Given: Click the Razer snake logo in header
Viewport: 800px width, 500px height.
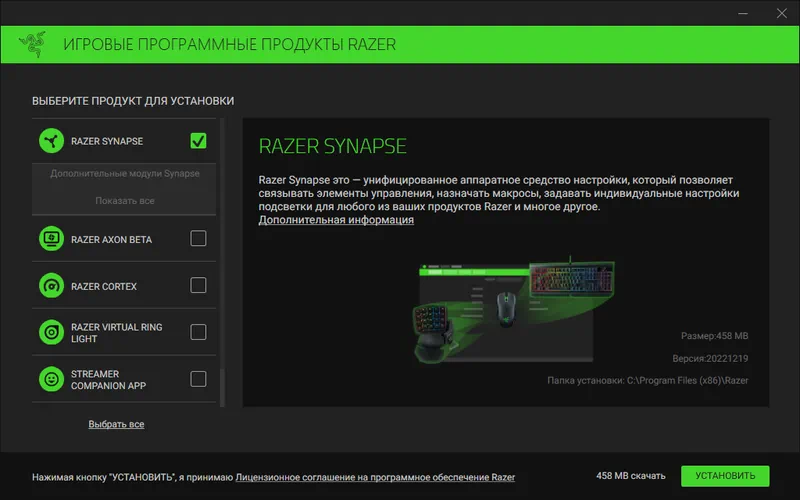Looking at the screenshot, I should click(x=33, y=44).
